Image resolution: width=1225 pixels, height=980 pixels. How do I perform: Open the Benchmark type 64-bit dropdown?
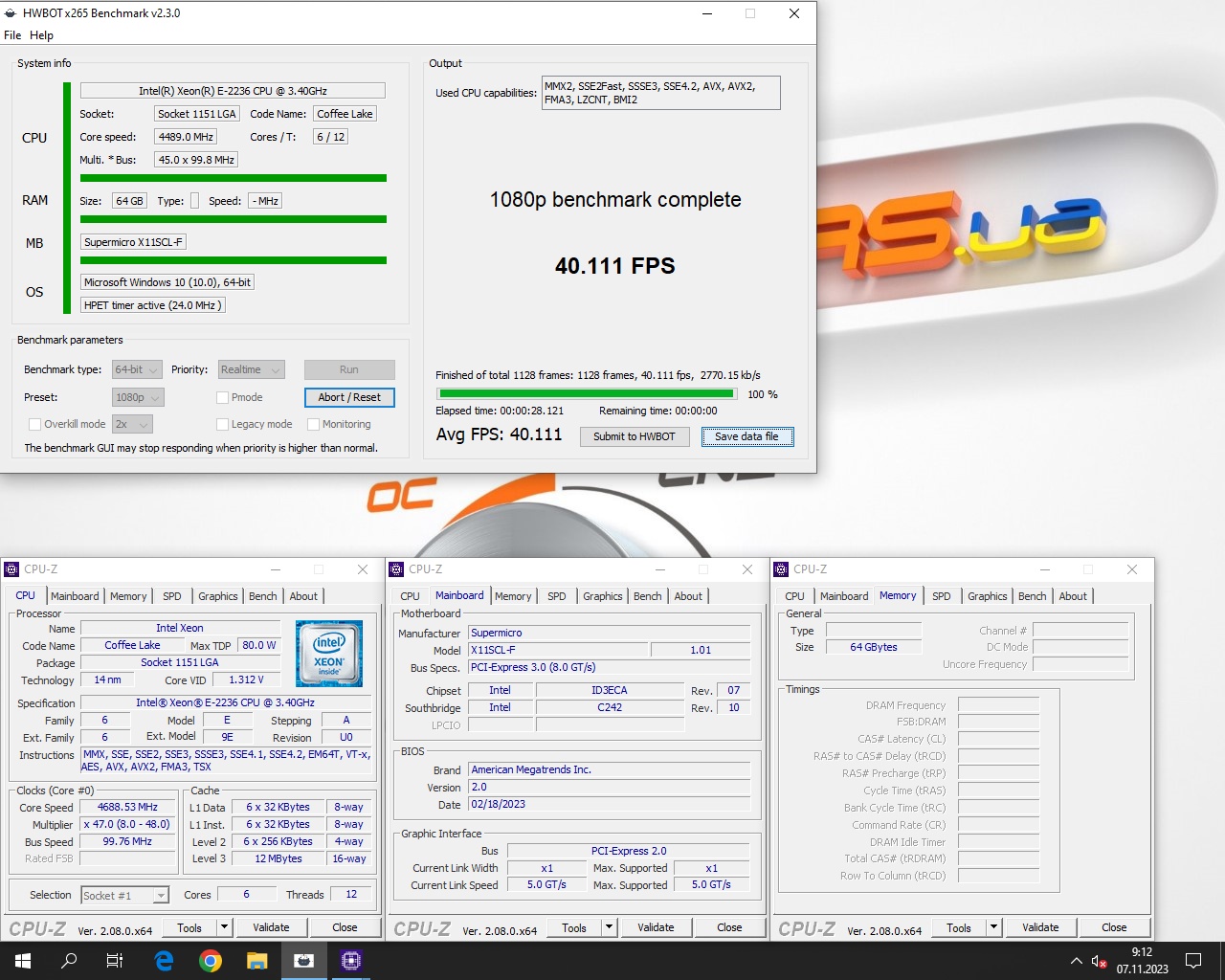[138, 369]
